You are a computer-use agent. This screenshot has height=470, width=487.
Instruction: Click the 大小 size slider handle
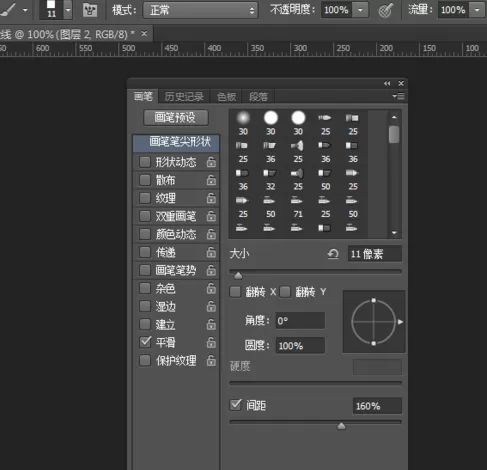tap(238, 275)
